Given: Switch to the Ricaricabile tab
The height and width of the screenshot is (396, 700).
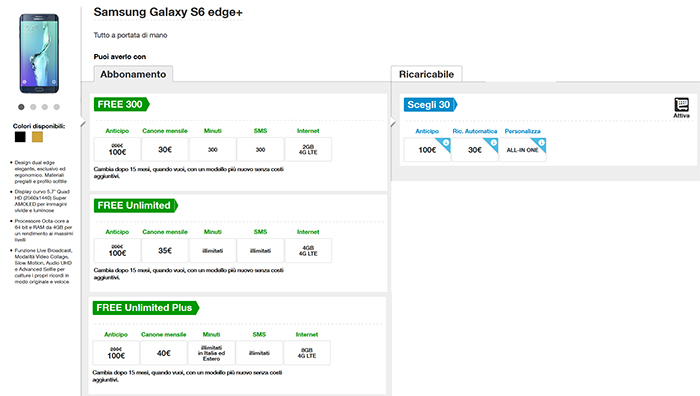Looking at the screenshot, I should tap(426, 74).
